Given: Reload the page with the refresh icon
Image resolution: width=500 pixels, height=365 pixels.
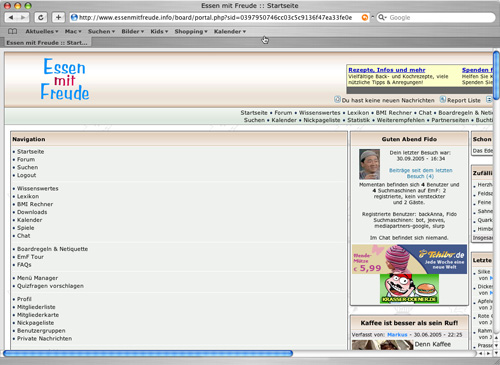Looking at the screenshot, I should [x=41, y=17].
